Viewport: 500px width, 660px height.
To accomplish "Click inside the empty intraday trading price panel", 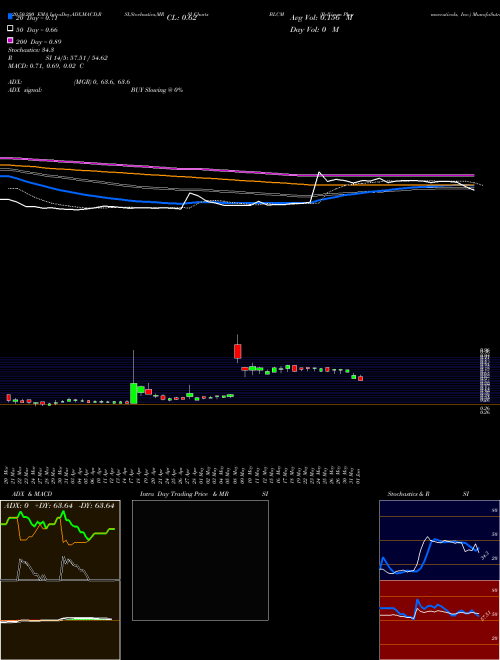I will coord(200,560).
